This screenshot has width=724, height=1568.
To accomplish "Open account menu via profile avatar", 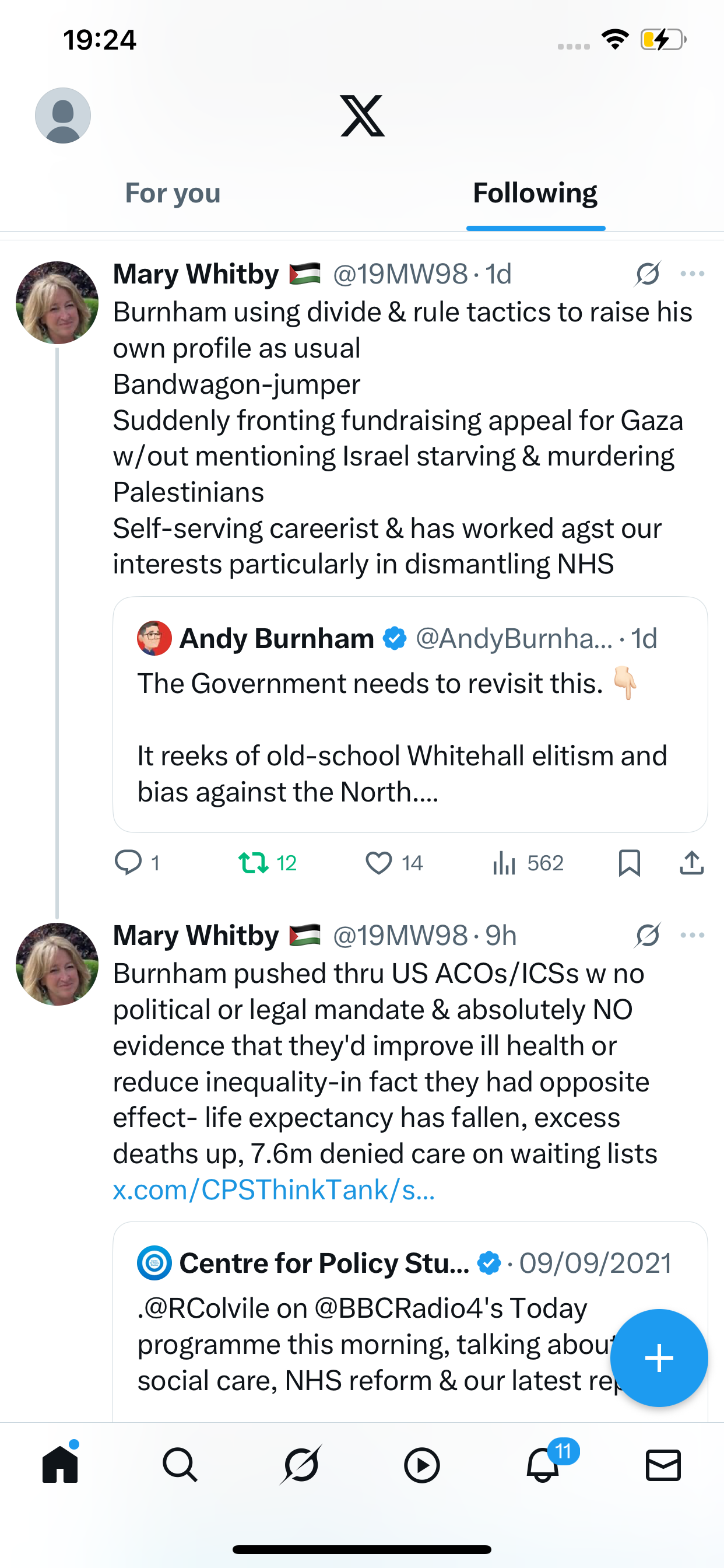I will coord(63,116).
